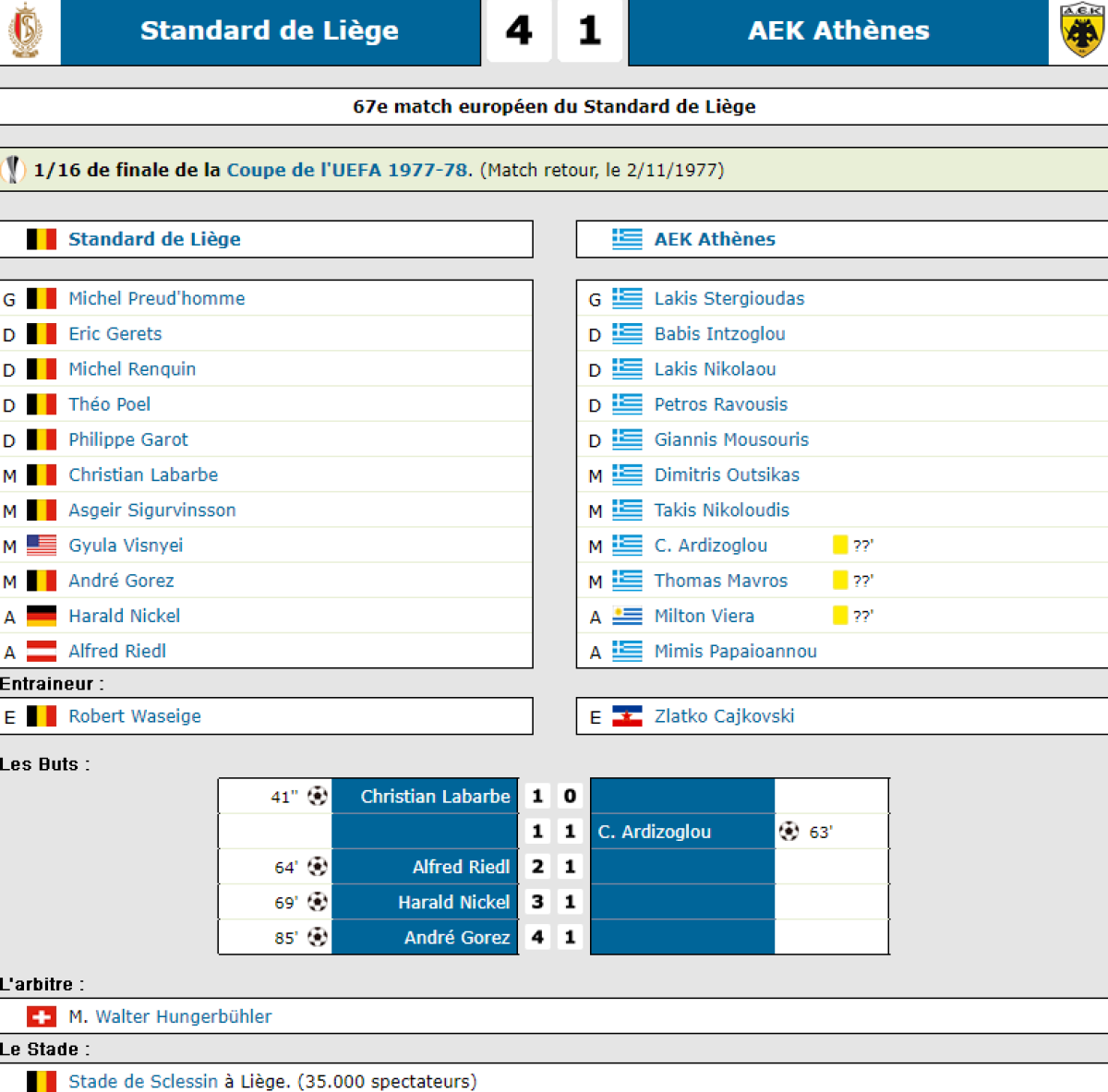Viewport: 1108px width, 1092px height.
Task: Click the Standard de Liège club crest
Action: click(25, 30)
